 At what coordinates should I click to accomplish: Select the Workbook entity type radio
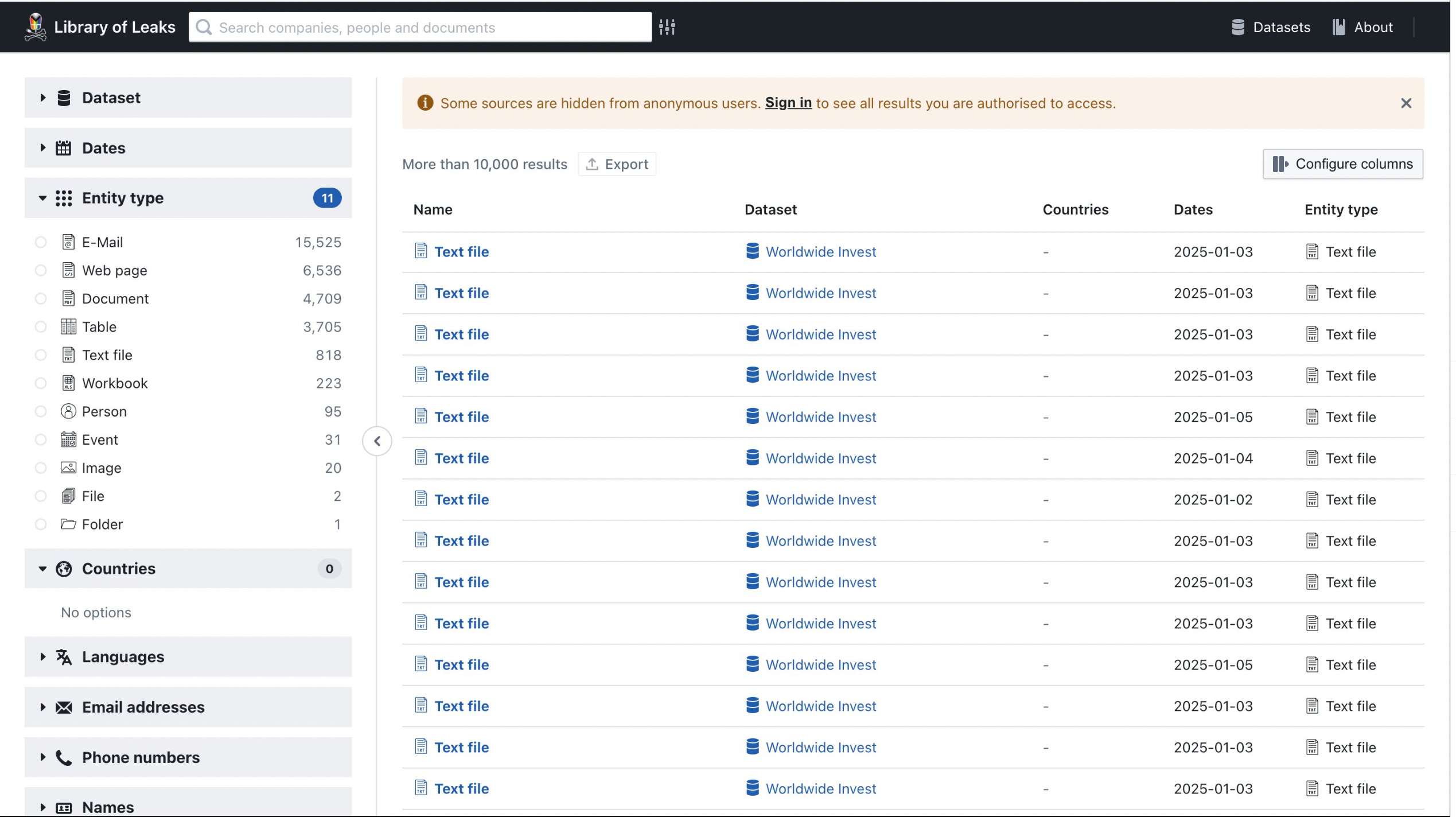pos(41,383)
